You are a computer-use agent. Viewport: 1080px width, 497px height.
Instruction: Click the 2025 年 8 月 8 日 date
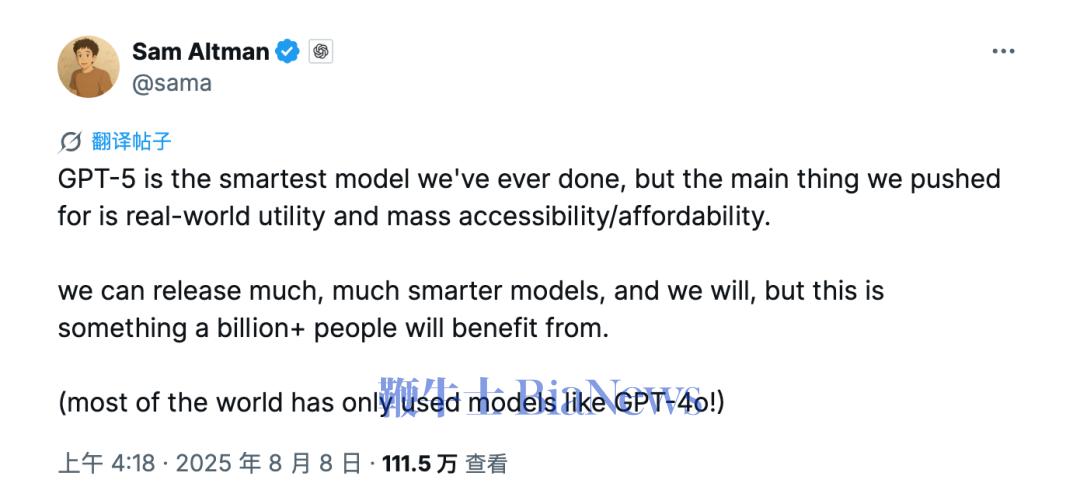point(269,464)
